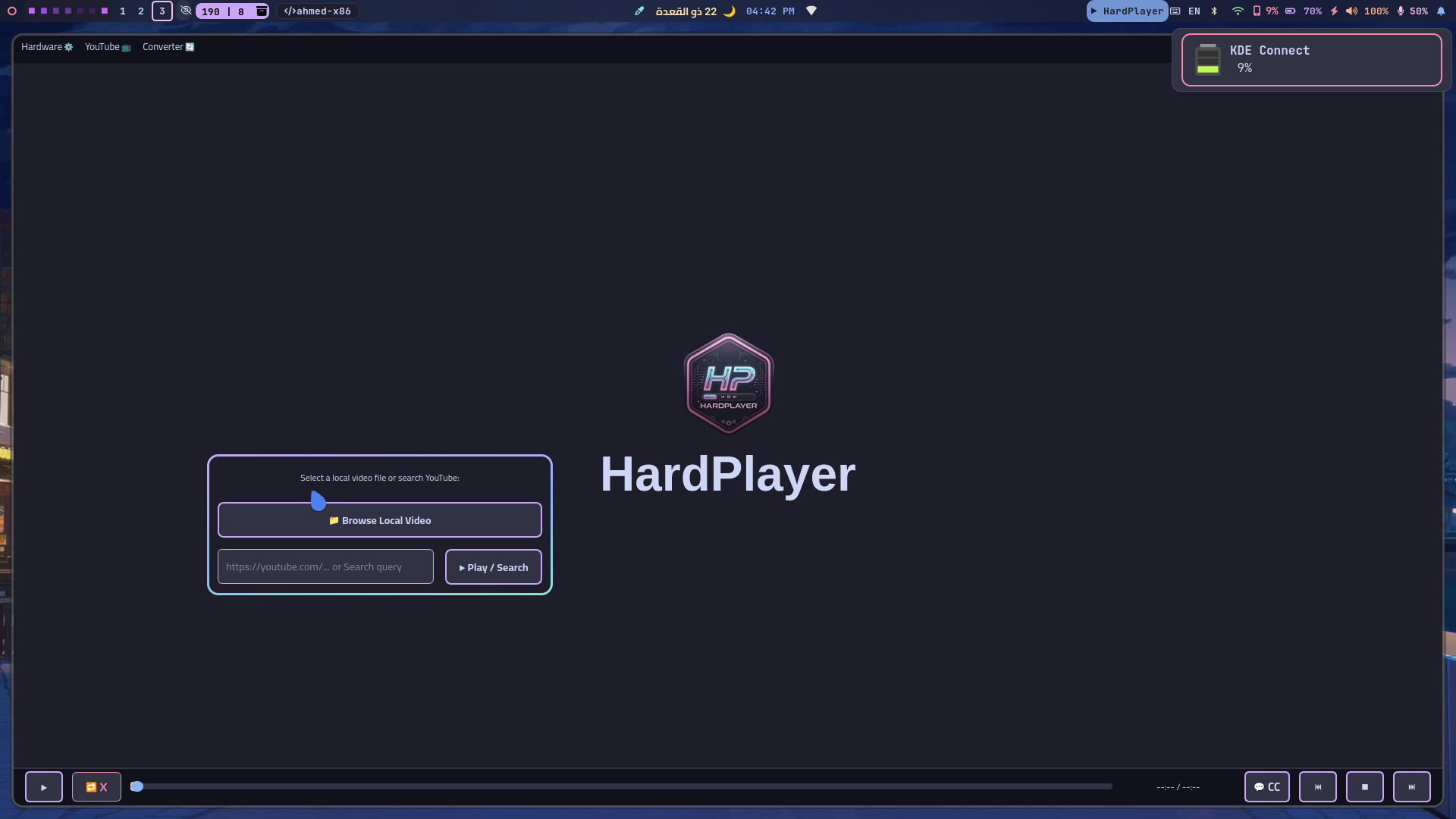This screenshot has width=1456, height=819.
Task: Click the playback time --:-- / --:-- label
Action: pos(1178,787)
